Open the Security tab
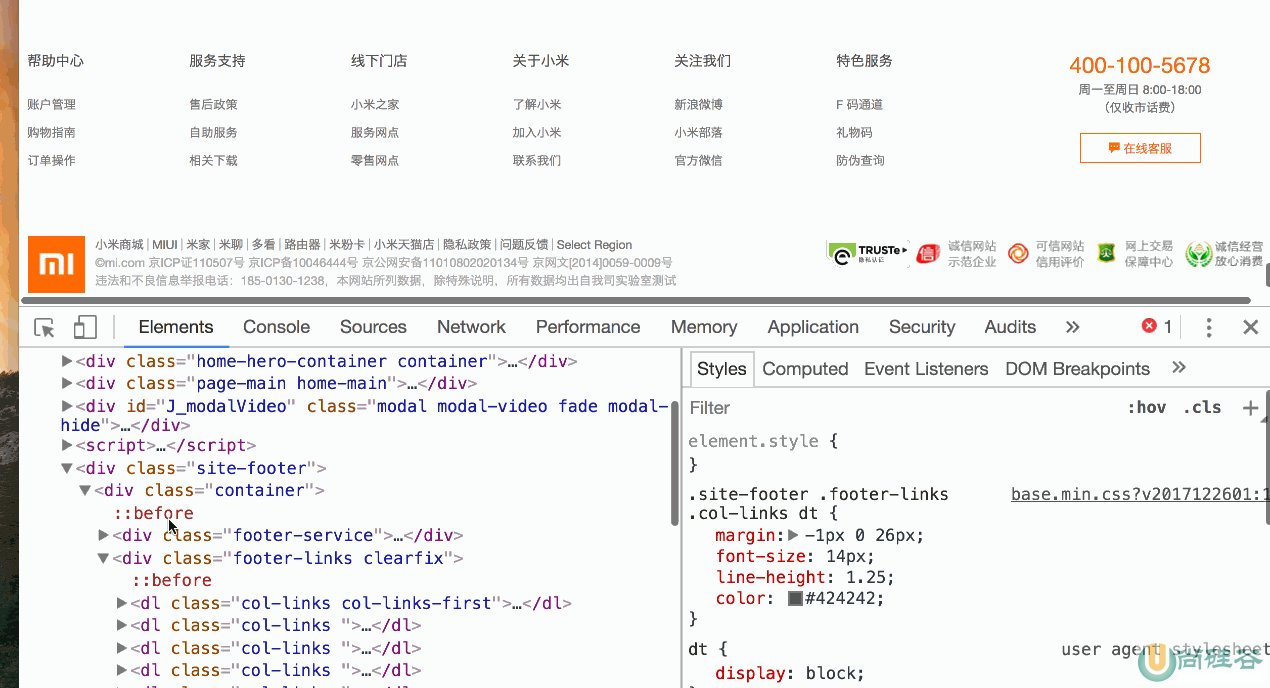 922,327
